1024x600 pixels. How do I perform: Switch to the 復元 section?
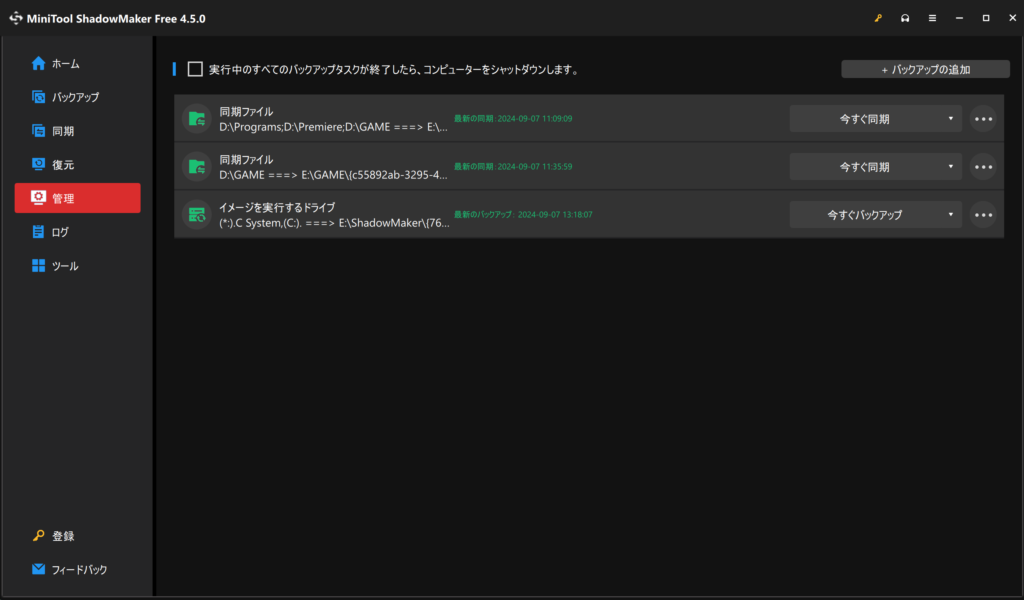coord(63,164)
